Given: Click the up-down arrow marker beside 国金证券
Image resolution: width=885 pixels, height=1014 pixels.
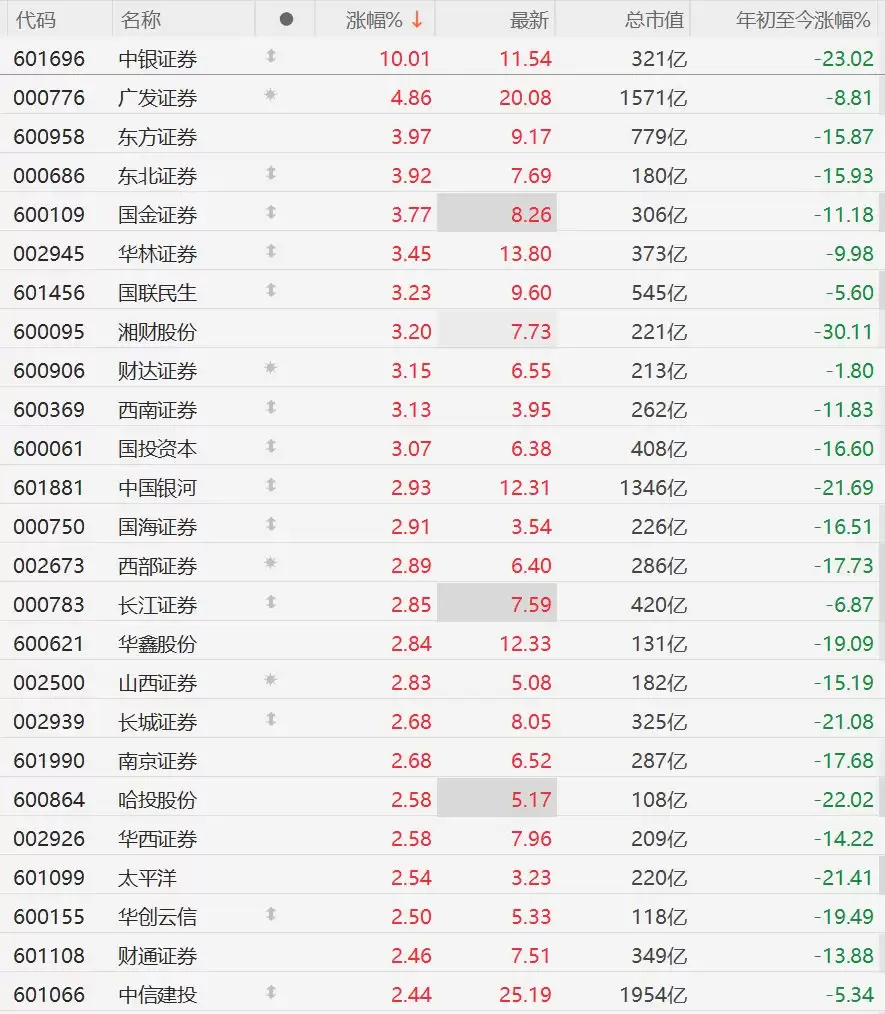Looking at the screenshot, I should [271, 212].
